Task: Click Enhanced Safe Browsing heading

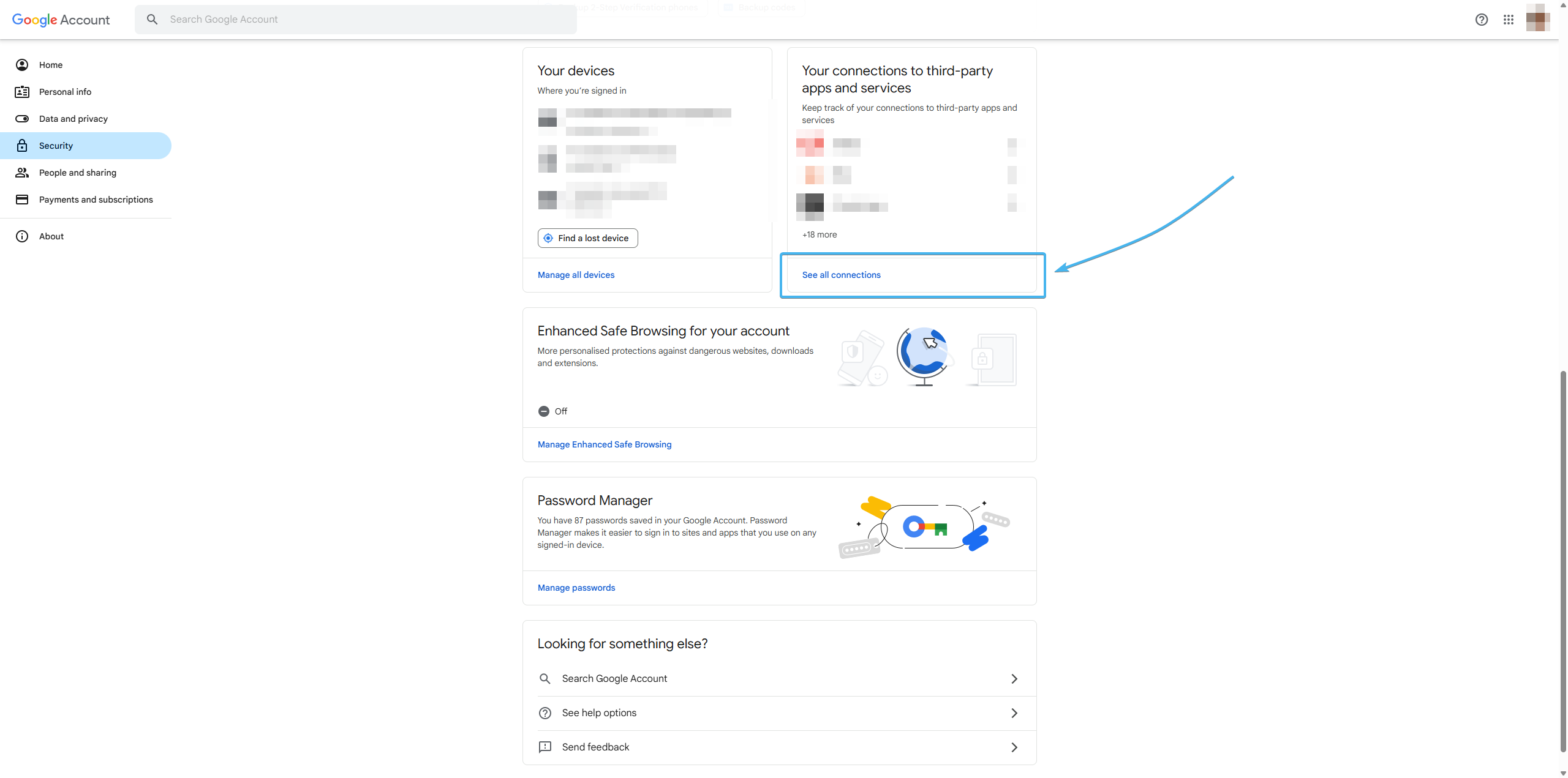Action: pyautogui.click(x=663, y=331)
